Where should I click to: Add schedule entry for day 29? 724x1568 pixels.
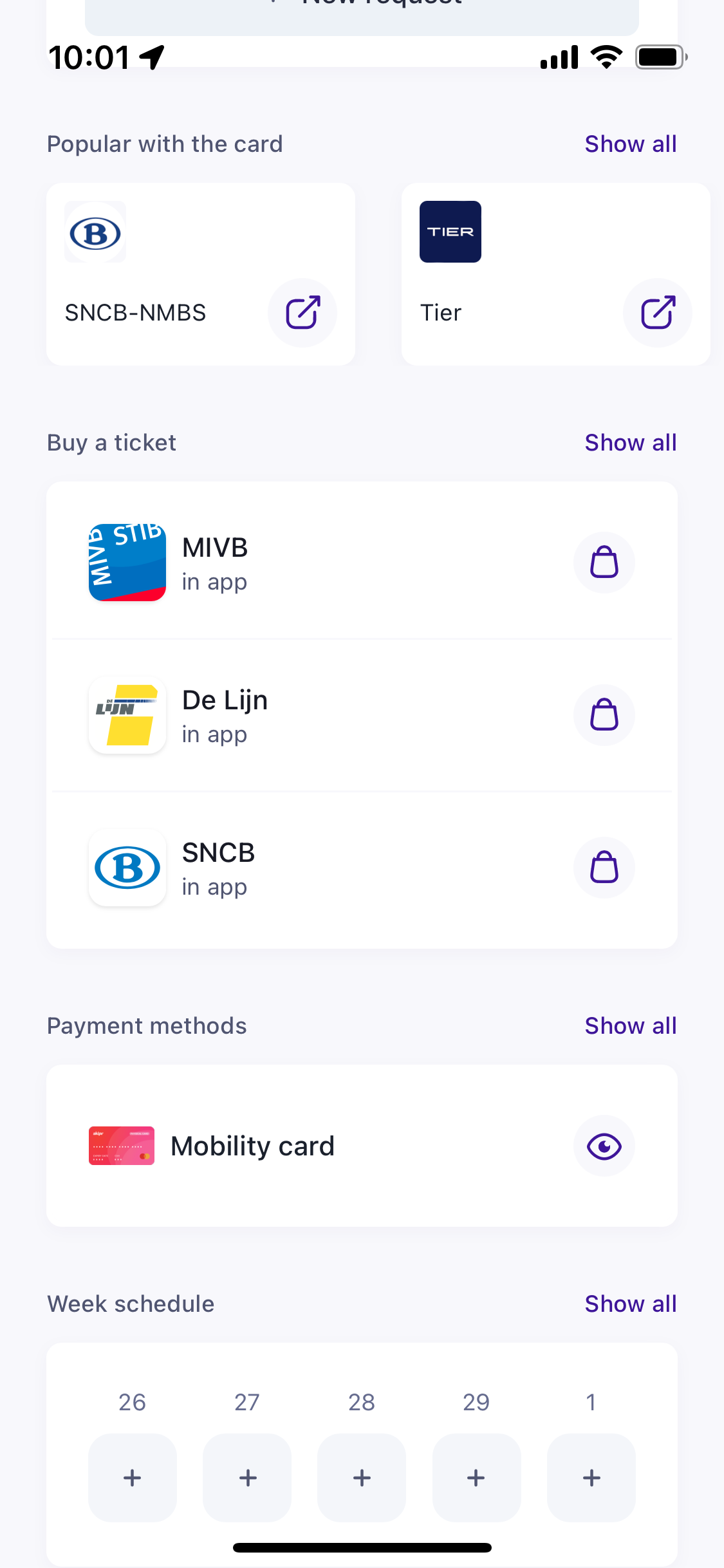tap(476, 1477)
